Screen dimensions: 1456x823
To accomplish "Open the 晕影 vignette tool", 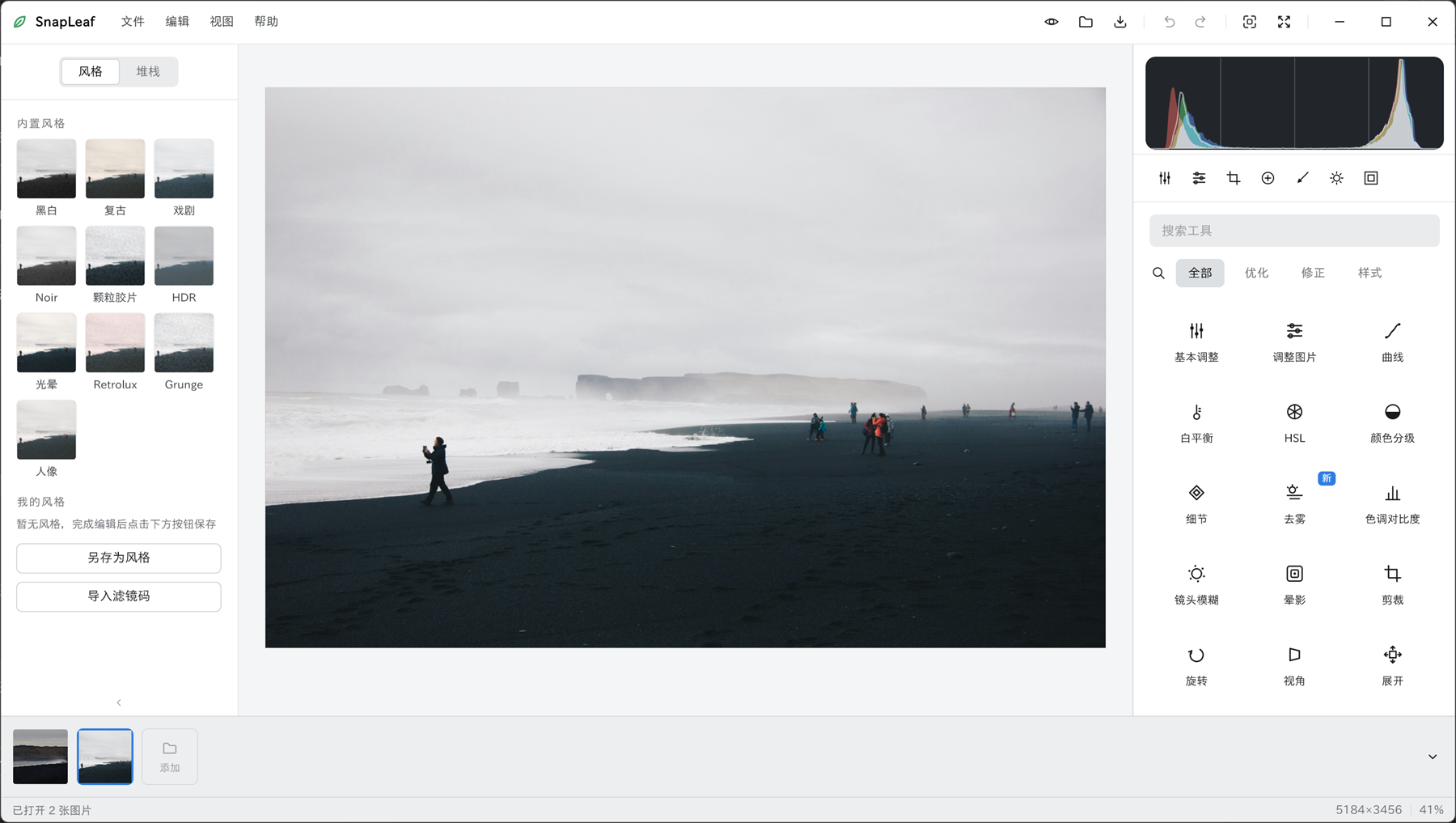I will pos(1294,585).
